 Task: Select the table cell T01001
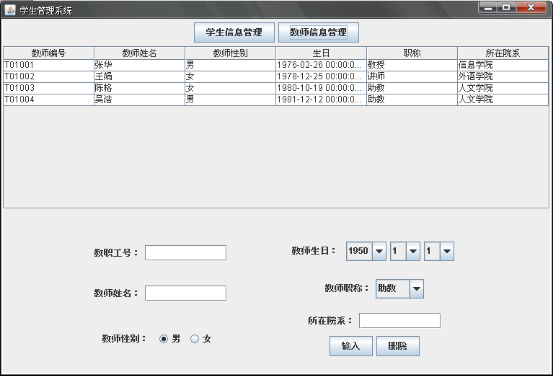49,65
